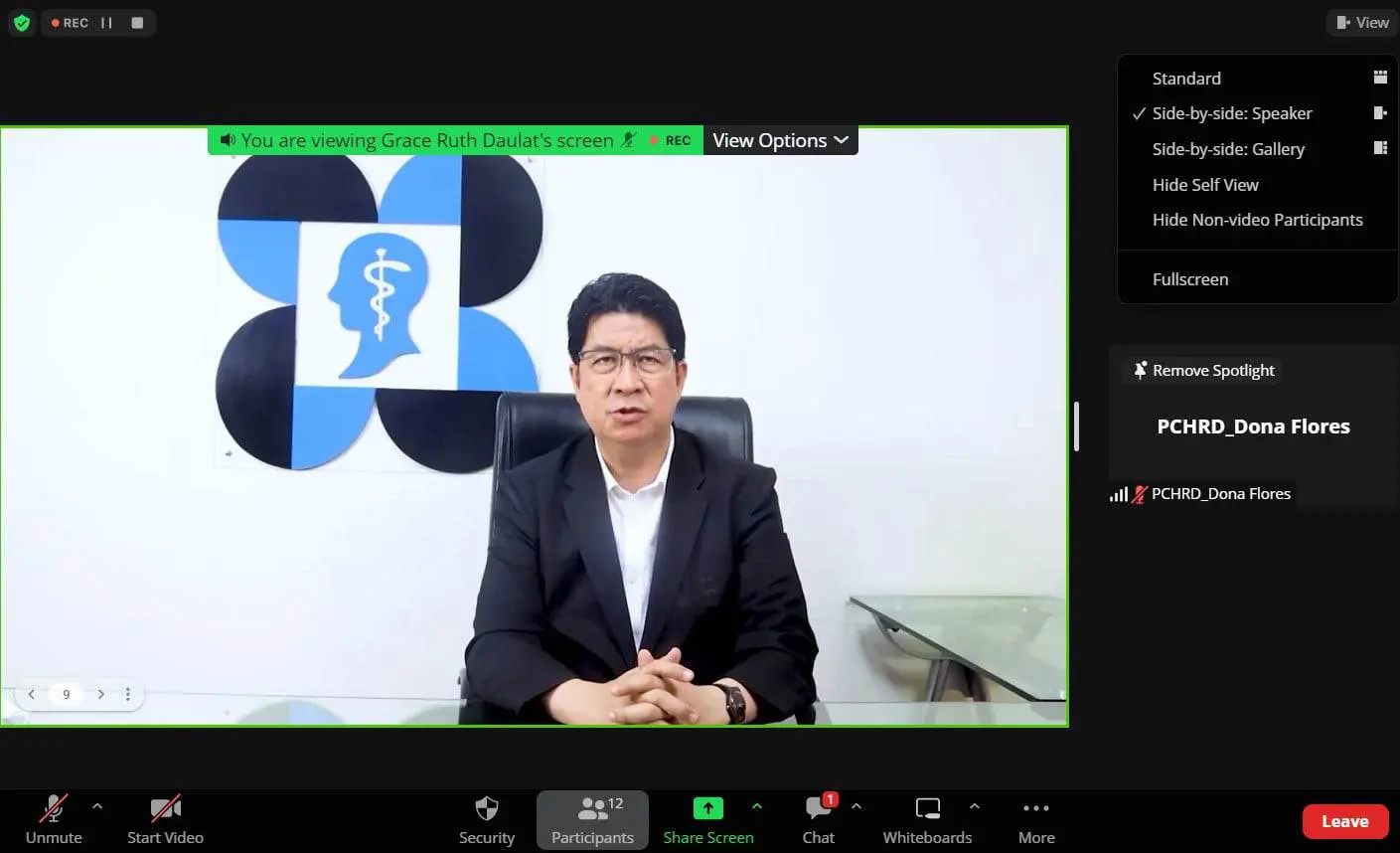Pause the meeting recording
This screenshot has height=853, width=1400.
[x=106, y=23]
